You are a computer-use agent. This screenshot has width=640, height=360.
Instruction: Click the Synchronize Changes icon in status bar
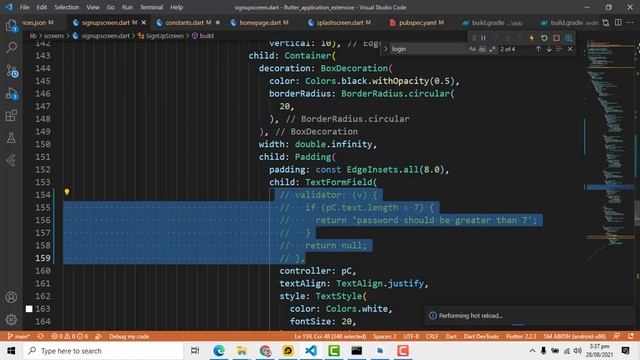pos(40,336)
